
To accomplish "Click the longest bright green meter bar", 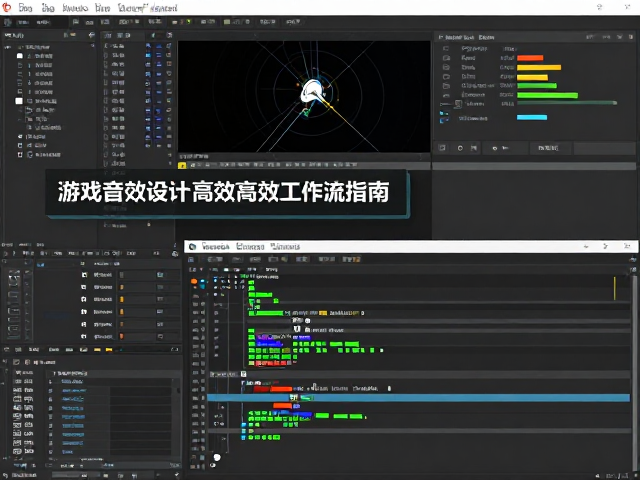I will [547, 95].
